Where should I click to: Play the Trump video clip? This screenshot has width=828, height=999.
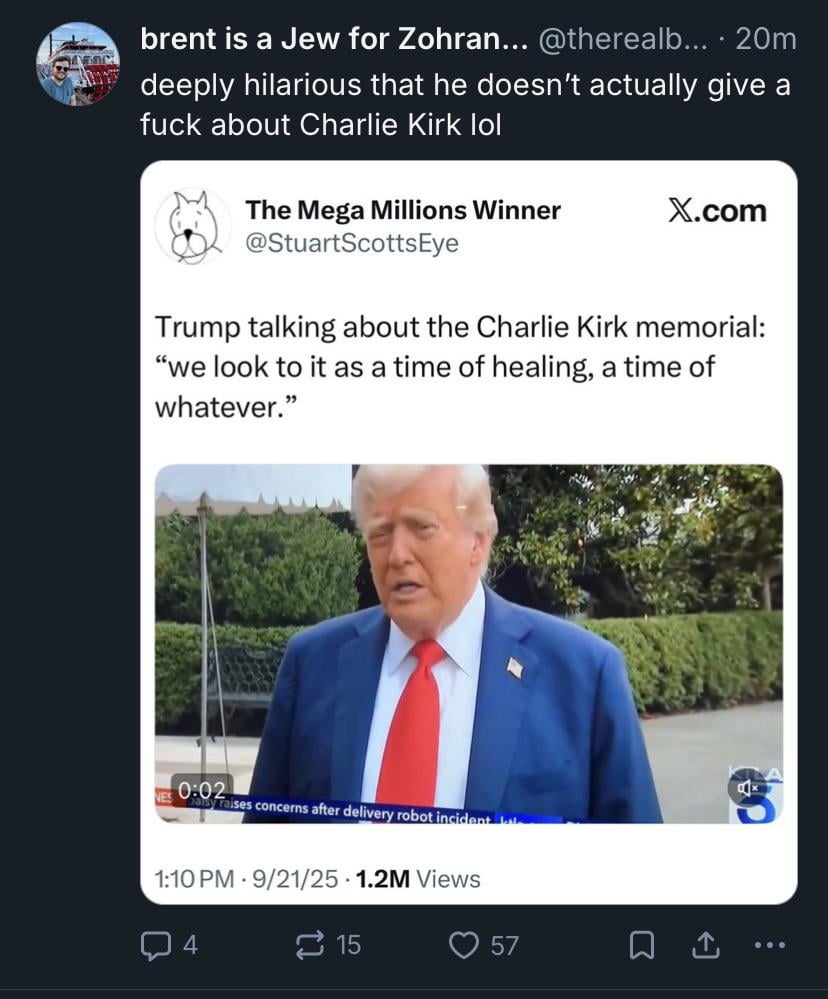[x=469, y=643]
